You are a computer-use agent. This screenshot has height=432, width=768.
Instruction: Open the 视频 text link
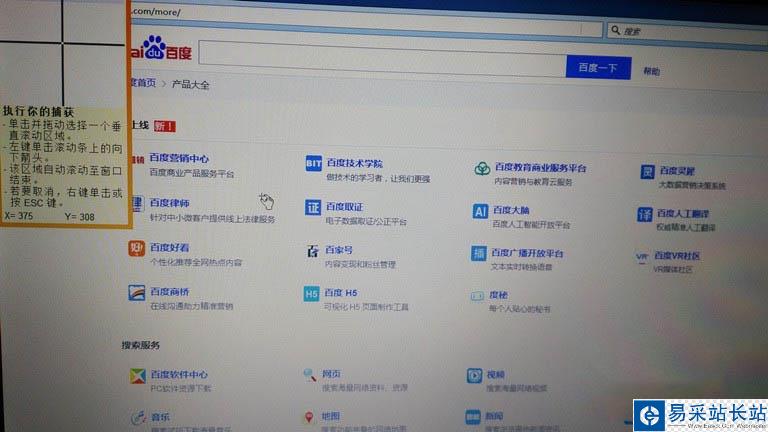[x=495, y=375]
